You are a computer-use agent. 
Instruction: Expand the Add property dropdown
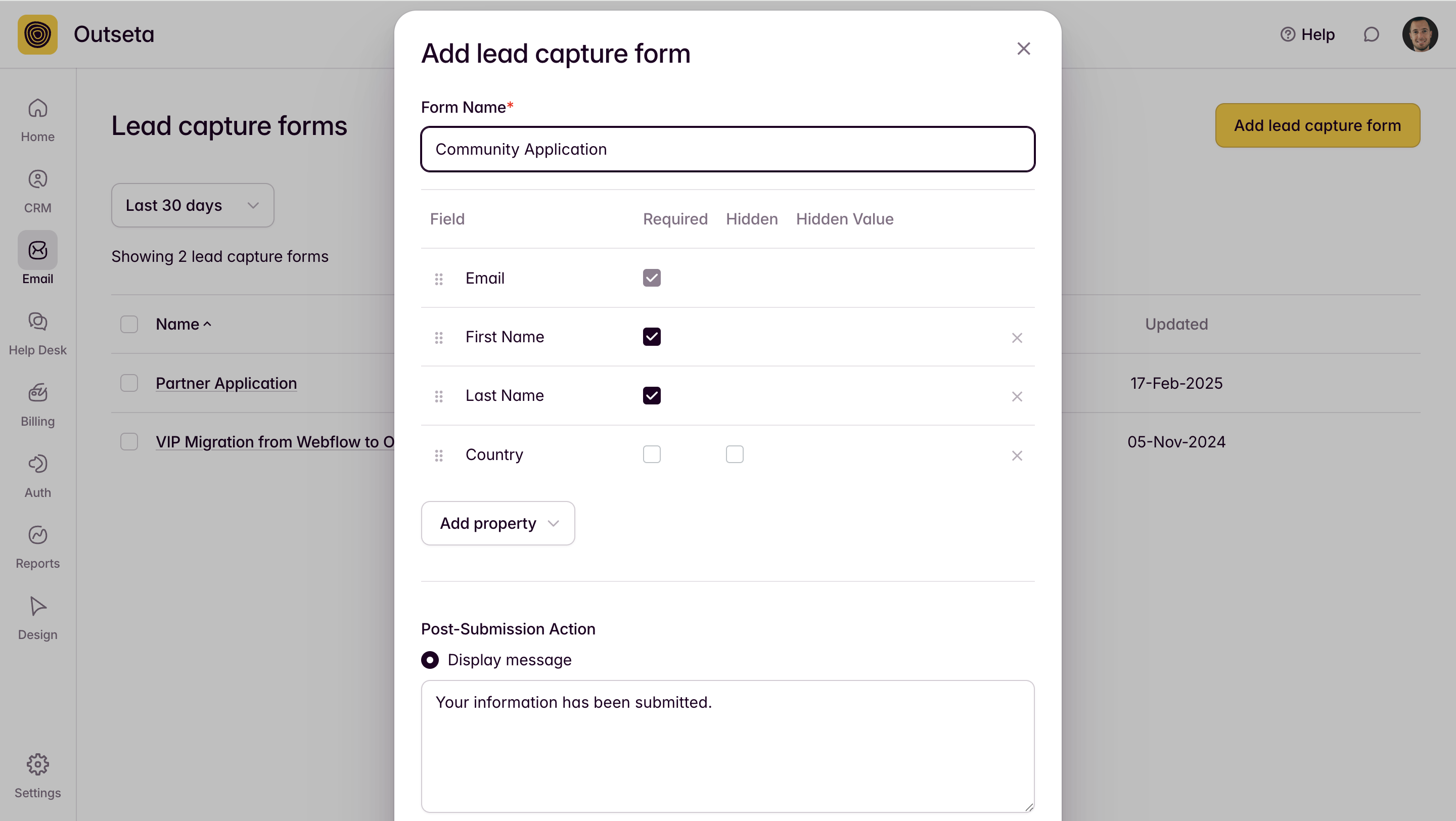point(497,523)
